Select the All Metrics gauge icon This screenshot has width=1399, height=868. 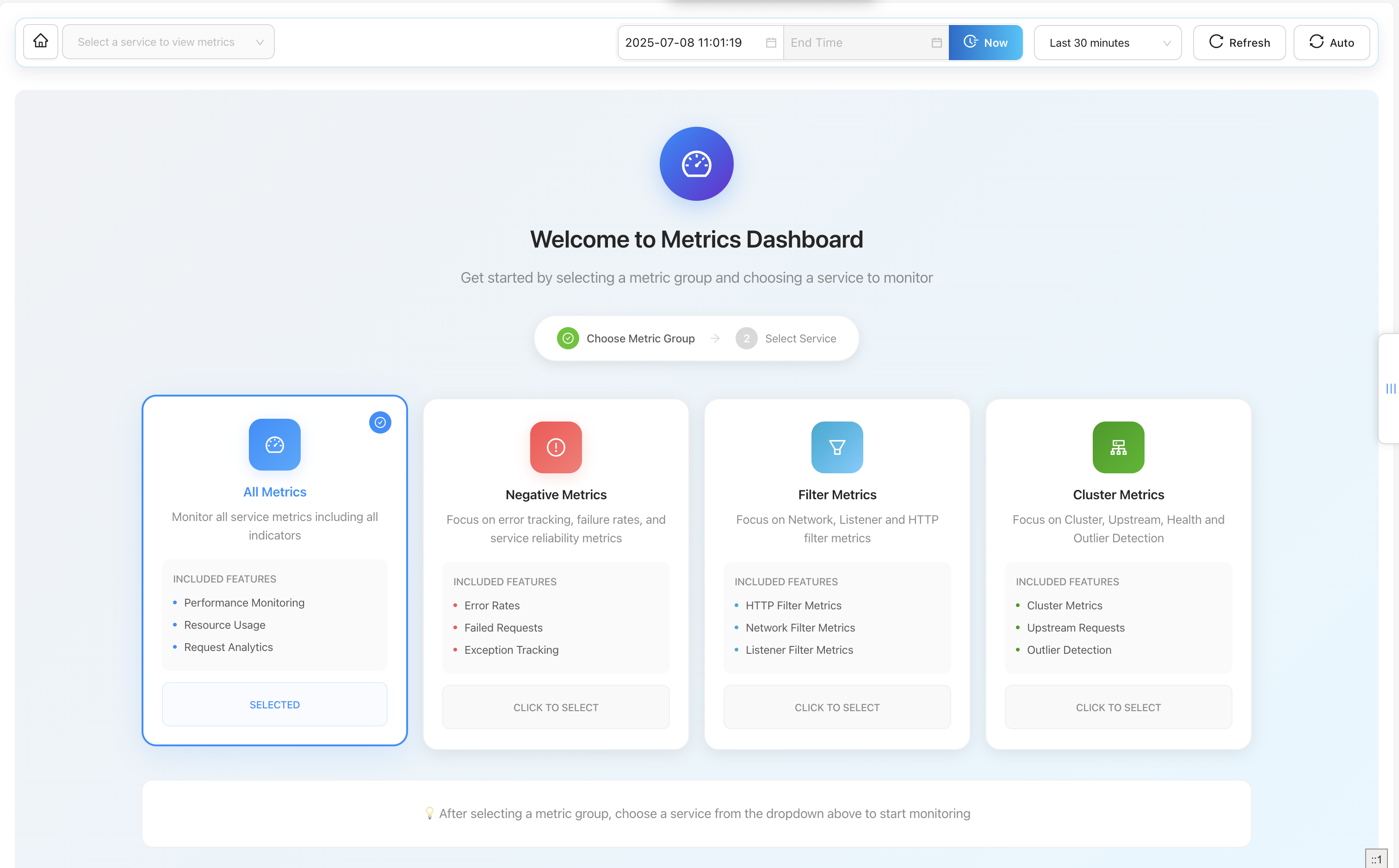pyautogui.click(x=274, y=444)
